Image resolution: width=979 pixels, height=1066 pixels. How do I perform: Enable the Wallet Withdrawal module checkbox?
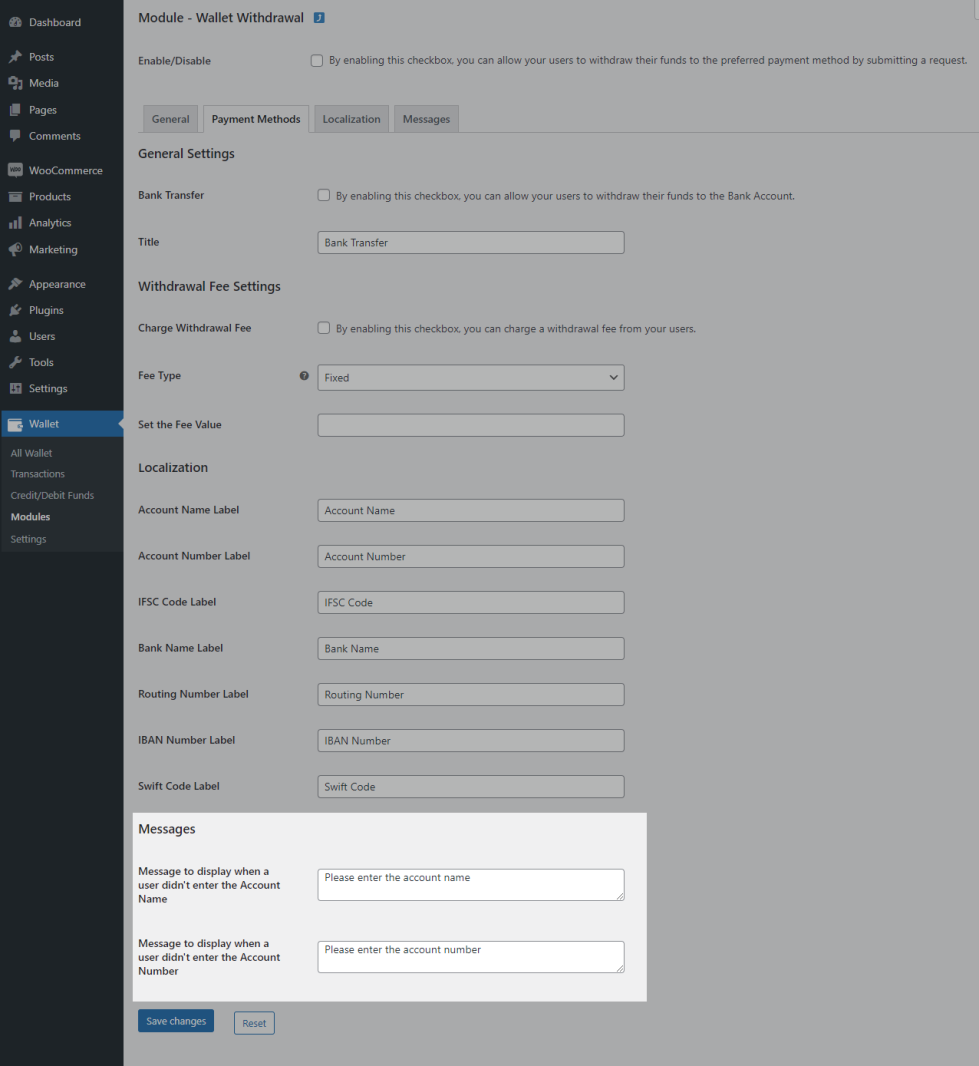tap(317, 61)
